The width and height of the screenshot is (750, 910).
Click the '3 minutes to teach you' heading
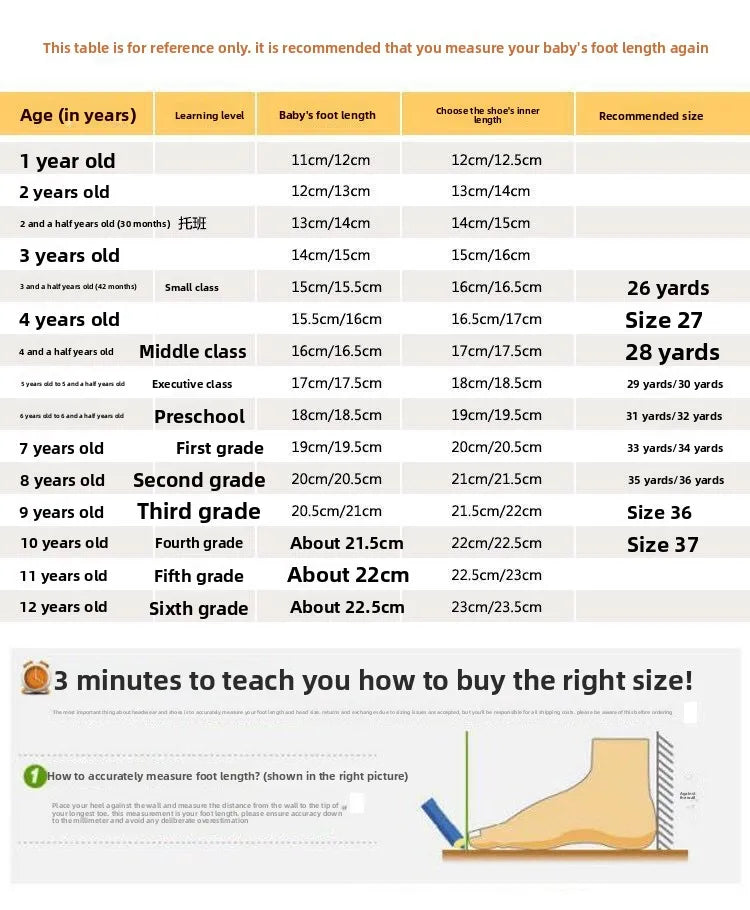point(373,680)
